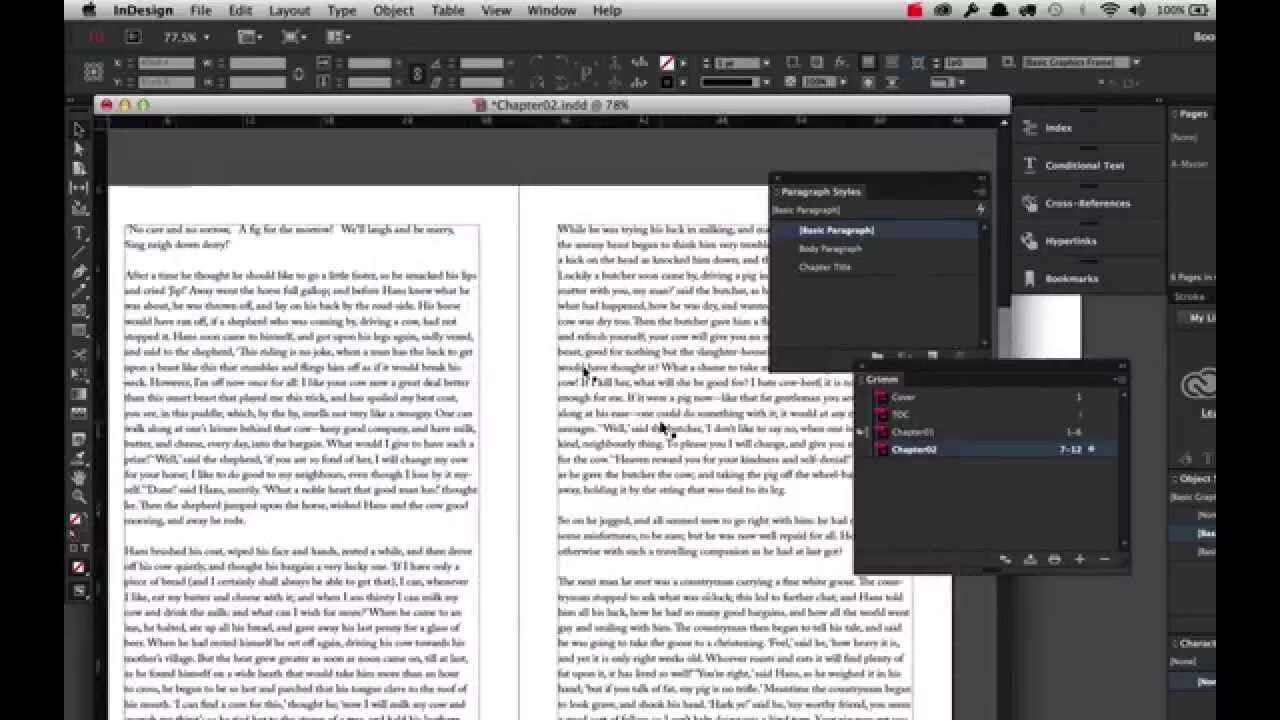Open the Paragraph Styles panel menu

(979, 191)
